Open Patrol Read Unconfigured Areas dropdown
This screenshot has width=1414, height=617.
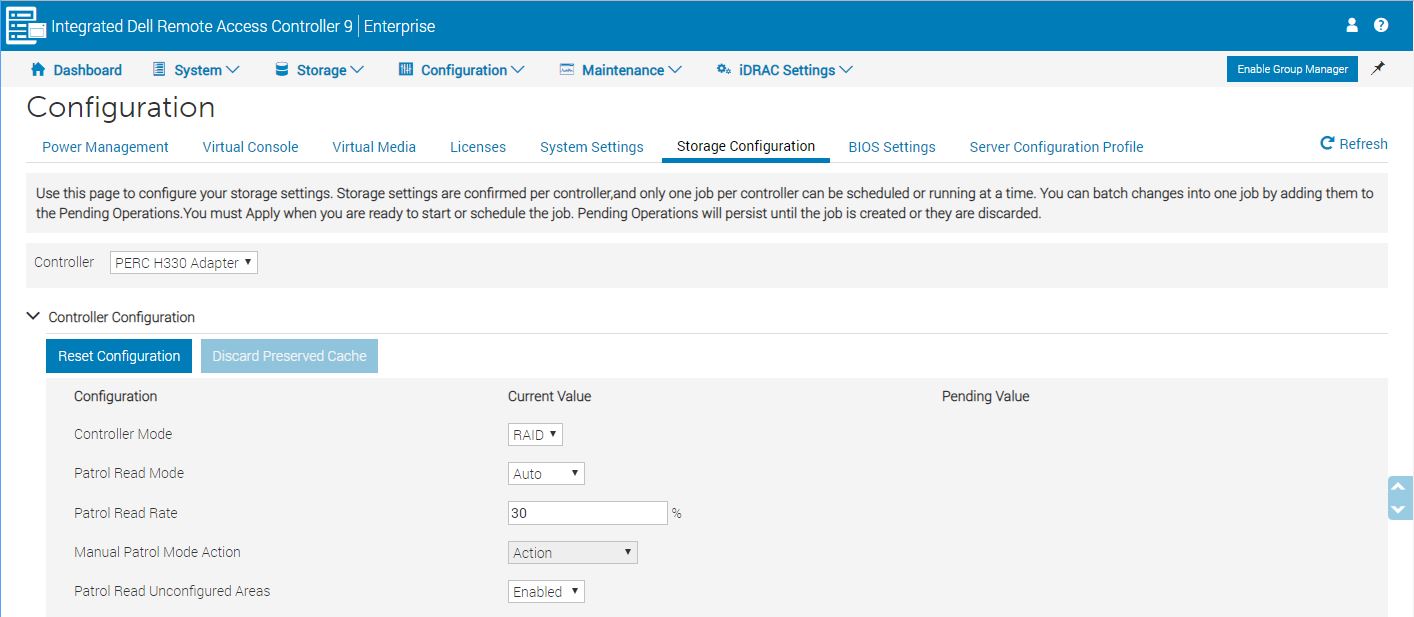point(546,592)
